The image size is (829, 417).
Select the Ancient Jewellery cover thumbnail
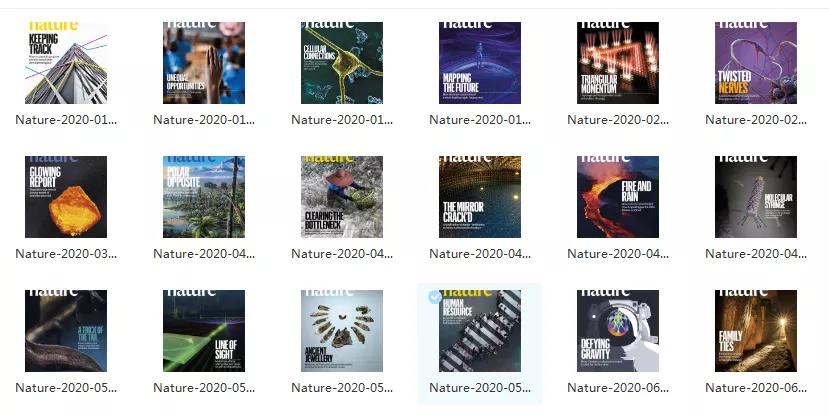tap(342, 331)
